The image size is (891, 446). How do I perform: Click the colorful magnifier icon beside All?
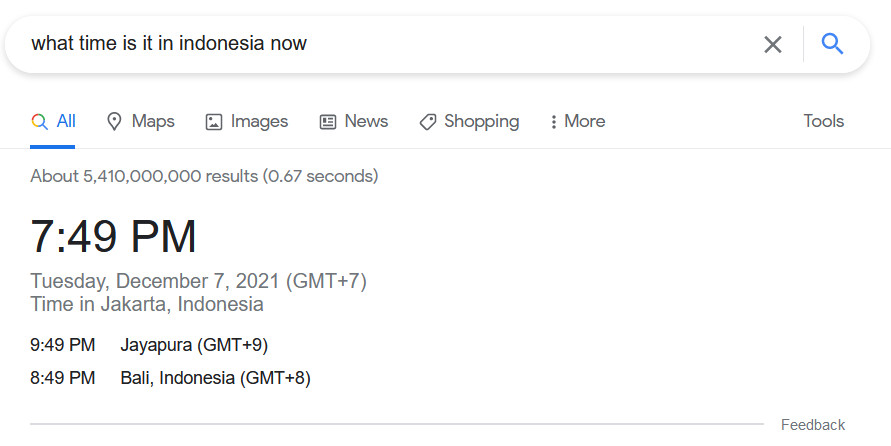click(x=39, y=121)
